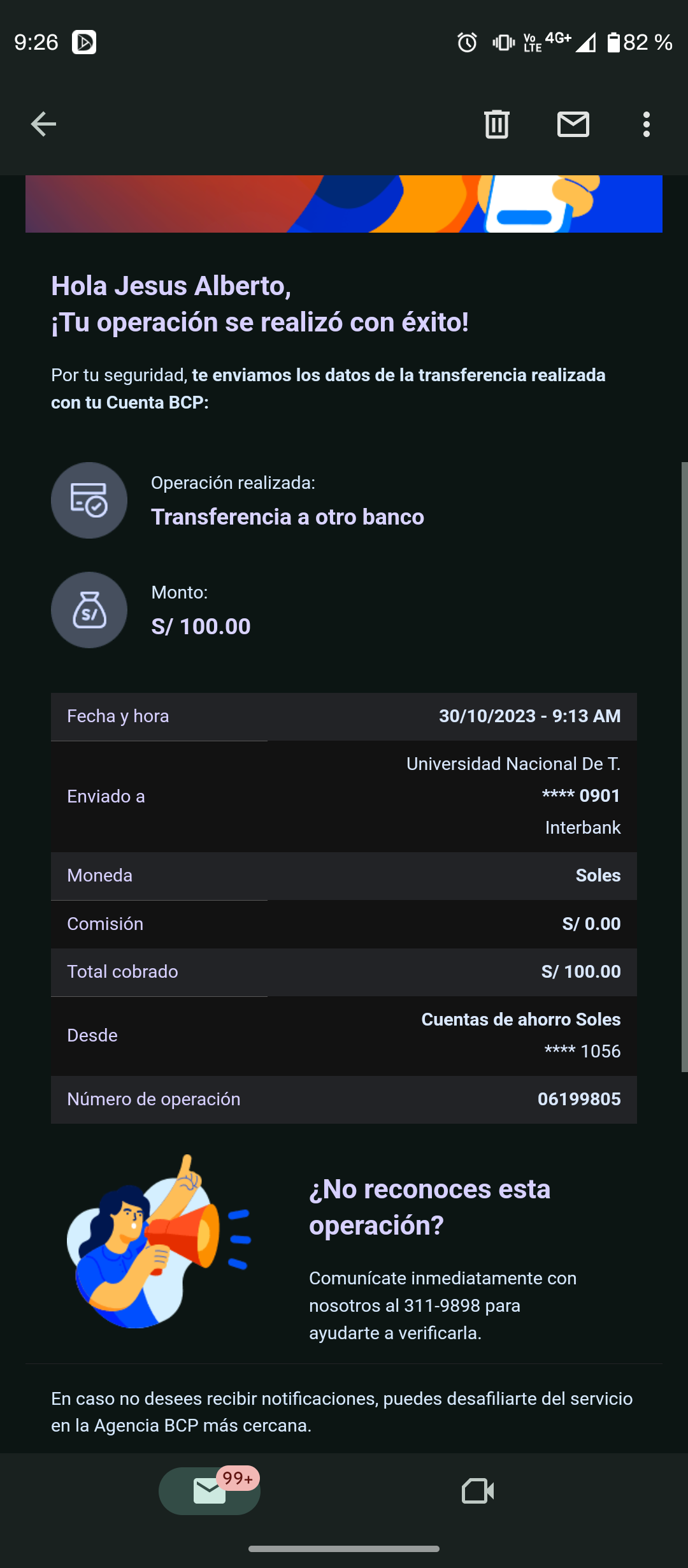Tap the operation number 06199805

coord(578,1100)
